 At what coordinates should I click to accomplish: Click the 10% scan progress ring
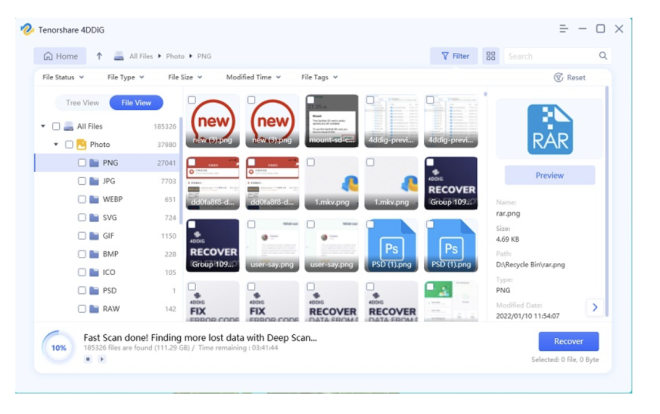tap(59, 348)
